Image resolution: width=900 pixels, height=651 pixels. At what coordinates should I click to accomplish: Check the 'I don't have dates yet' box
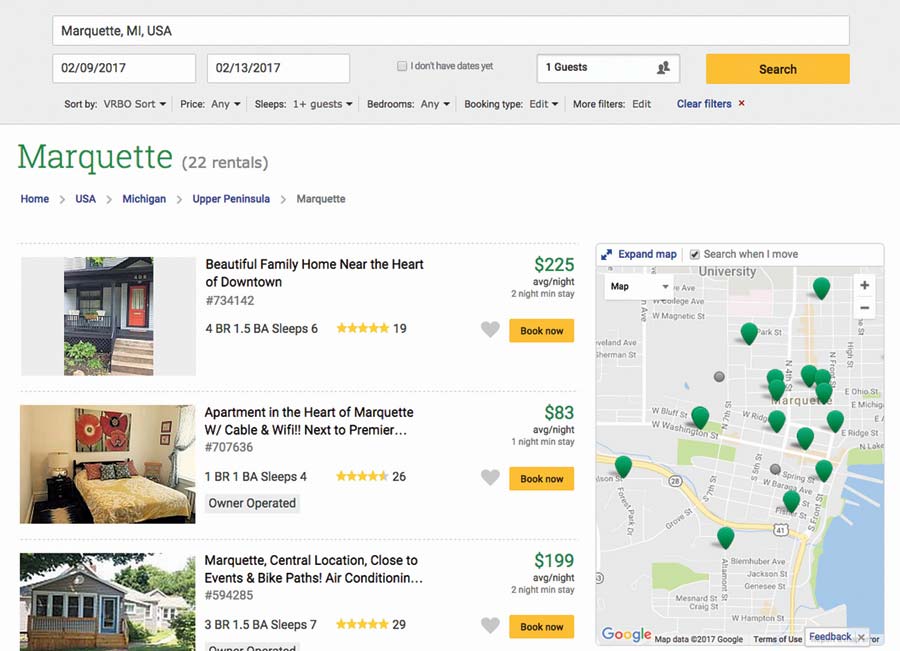point(402,67)
